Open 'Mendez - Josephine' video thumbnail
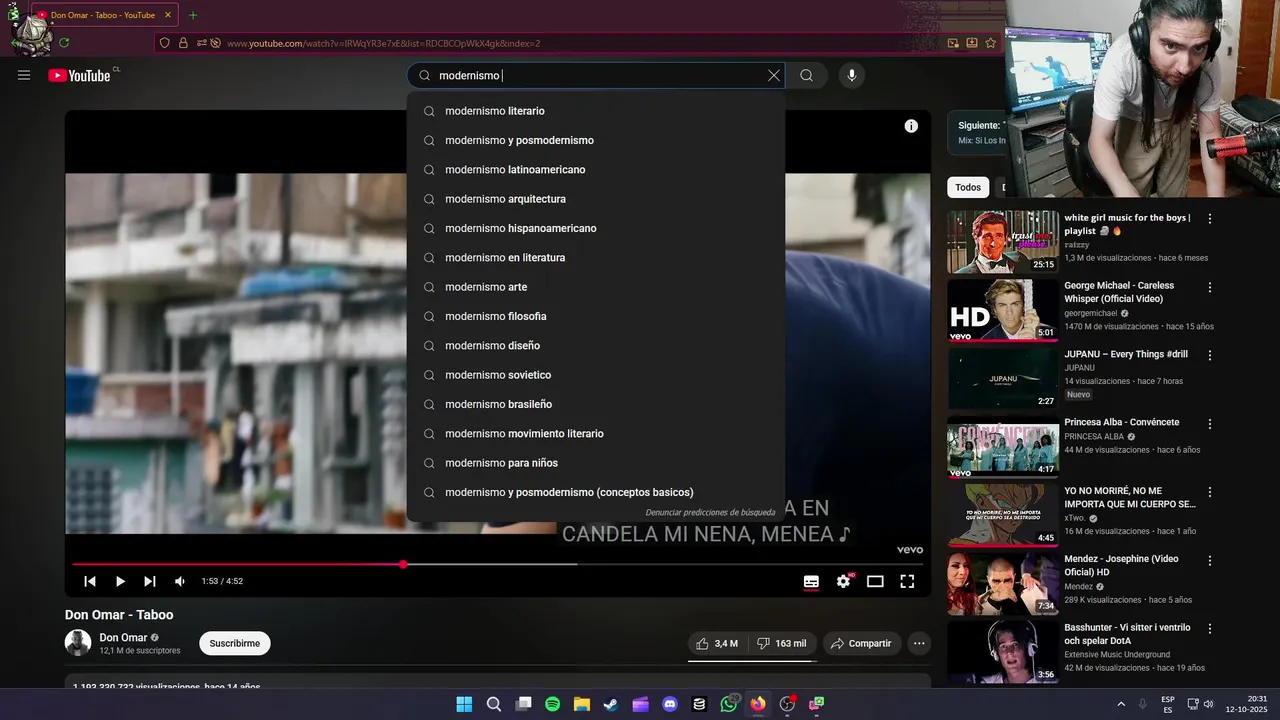 point(1003,583)
